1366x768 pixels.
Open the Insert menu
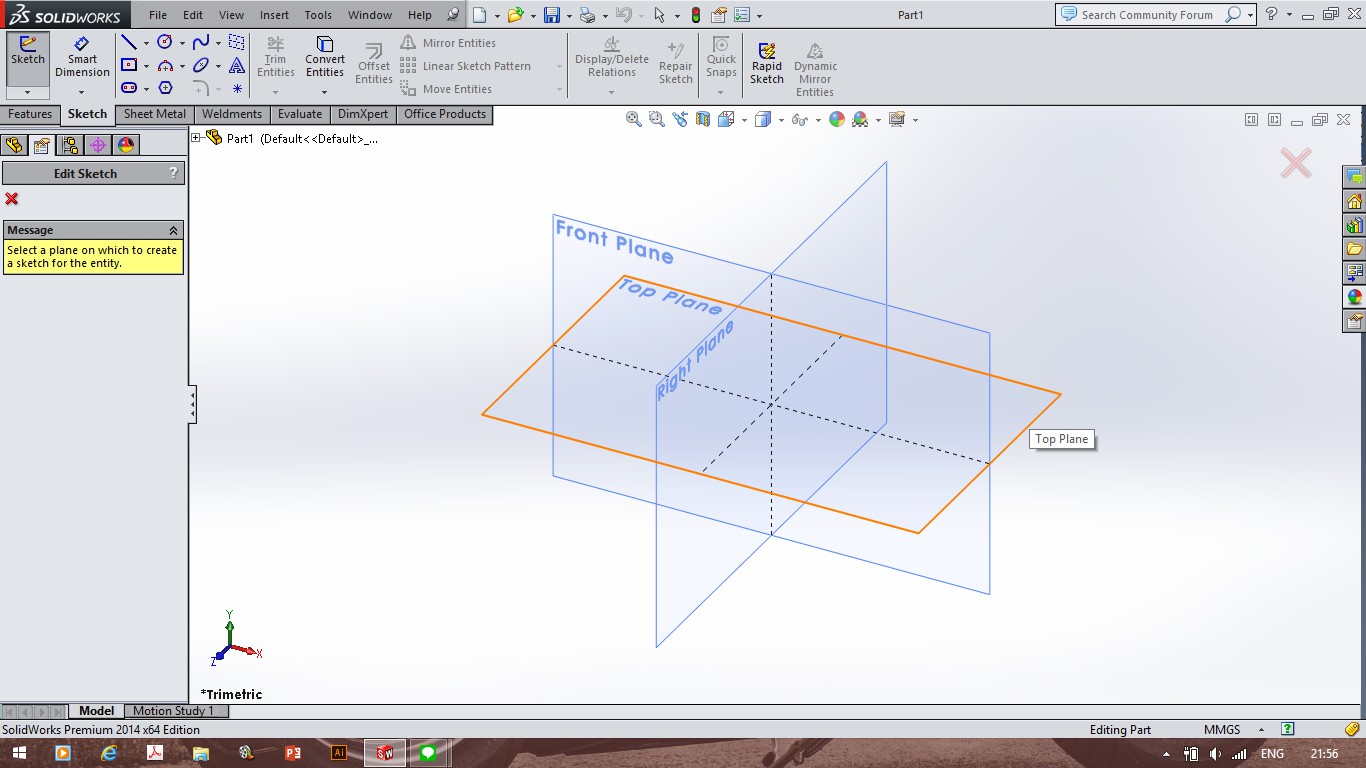(274, 15)
